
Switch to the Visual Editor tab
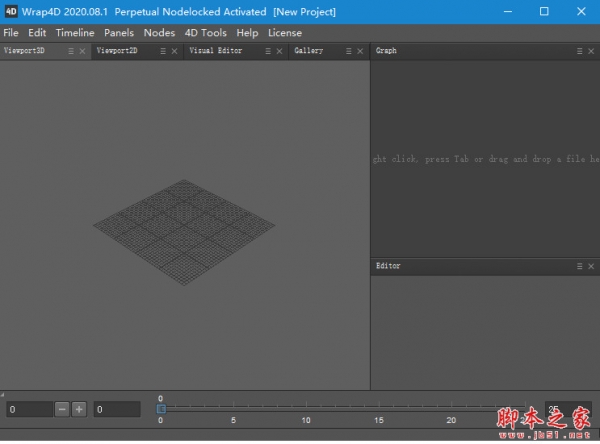point(216,51)
